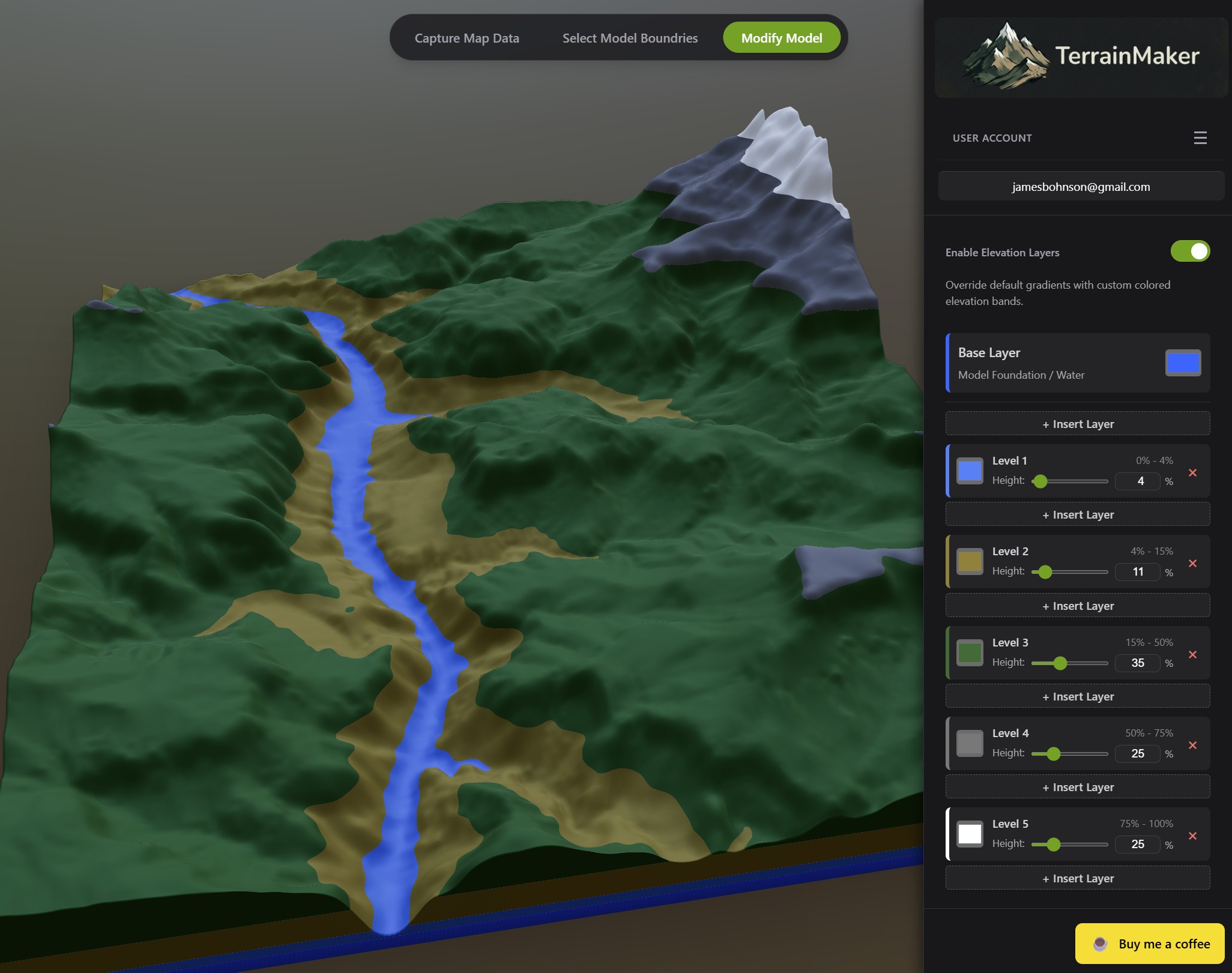Click the coffee cup icon
Viewport: 1232px width, 973px height.
[1100, 944]
